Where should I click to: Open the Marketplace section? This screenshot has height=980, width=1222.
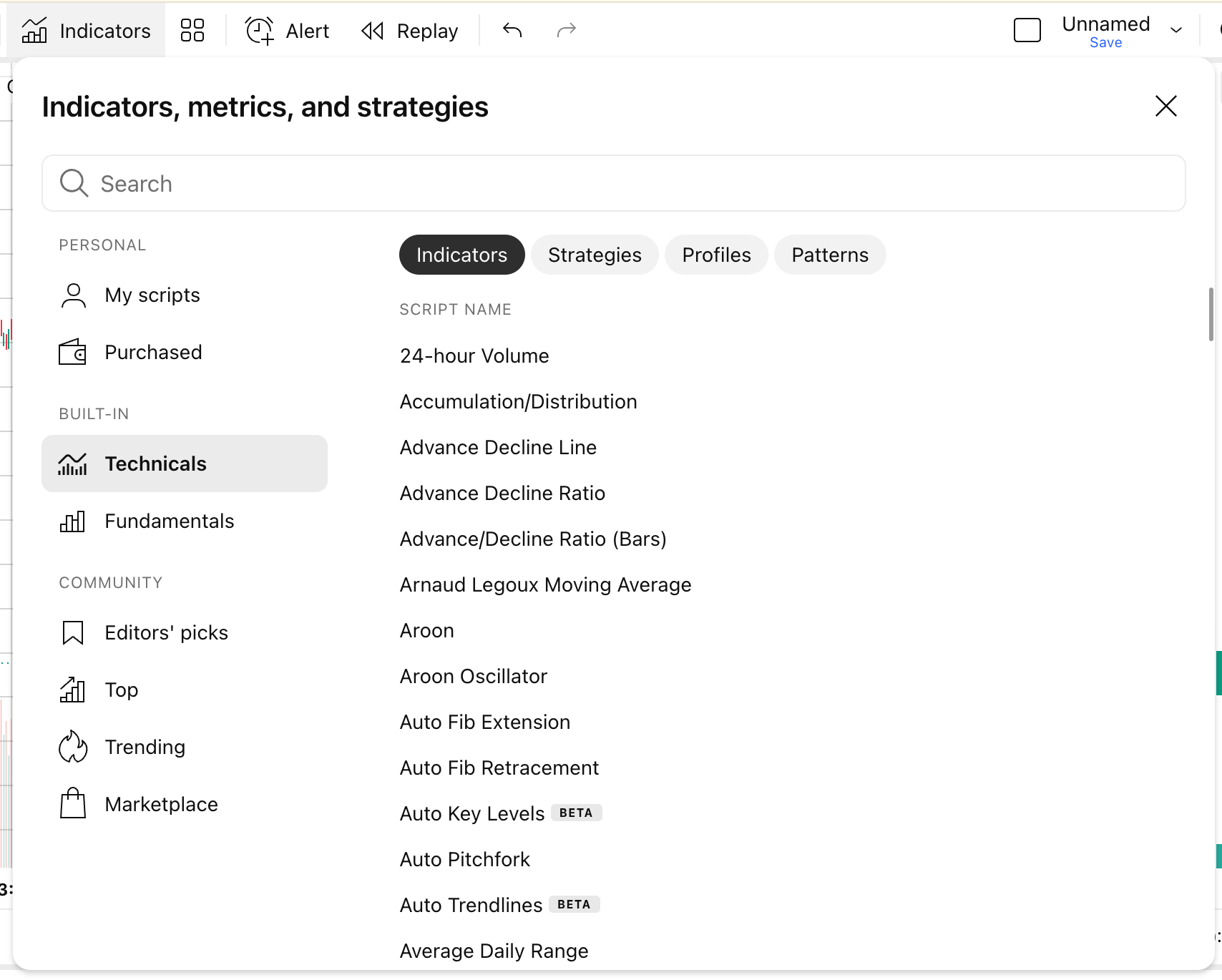point(185,804)
